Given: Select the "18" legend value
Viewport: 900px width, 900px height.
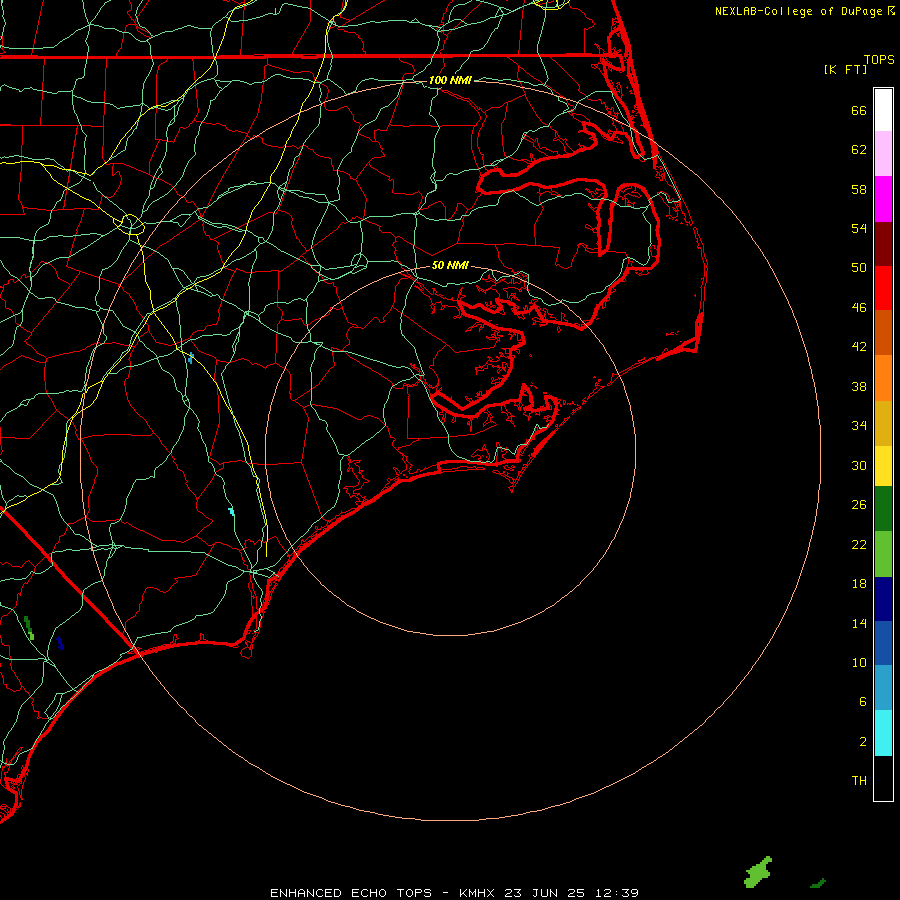Looking at the screenshot, I should (859, 584).
